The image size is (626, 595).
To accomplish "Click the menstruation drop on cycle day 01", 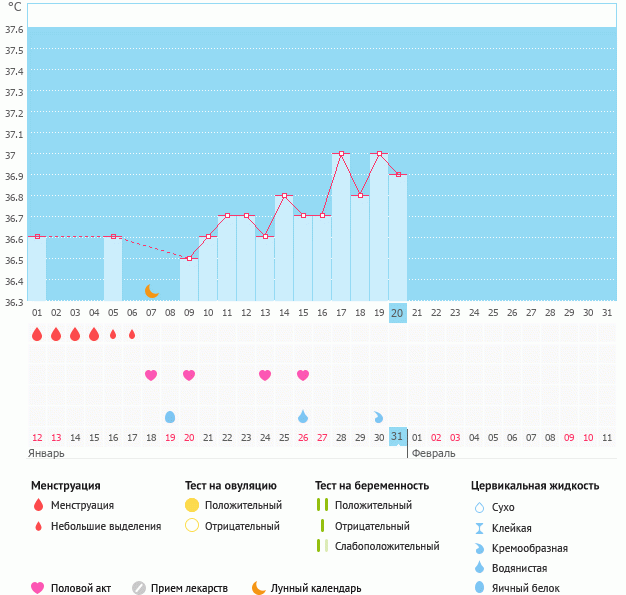I will coord(37,334).
